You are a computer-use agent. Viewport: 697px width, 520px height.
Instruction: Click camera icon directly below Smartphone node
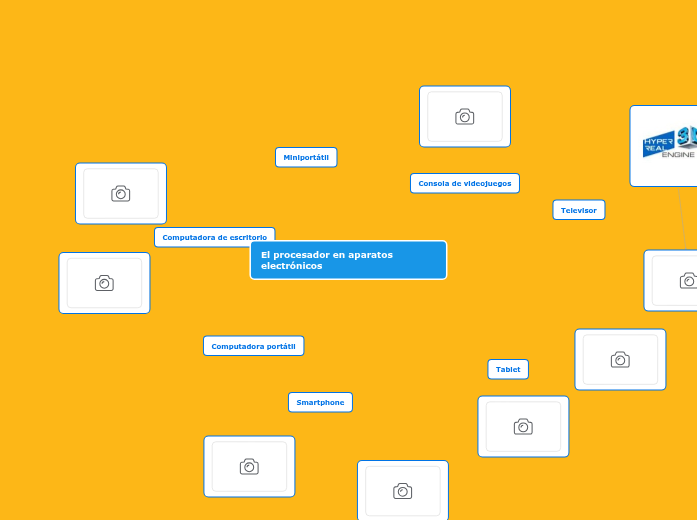[x=402, y=491]
